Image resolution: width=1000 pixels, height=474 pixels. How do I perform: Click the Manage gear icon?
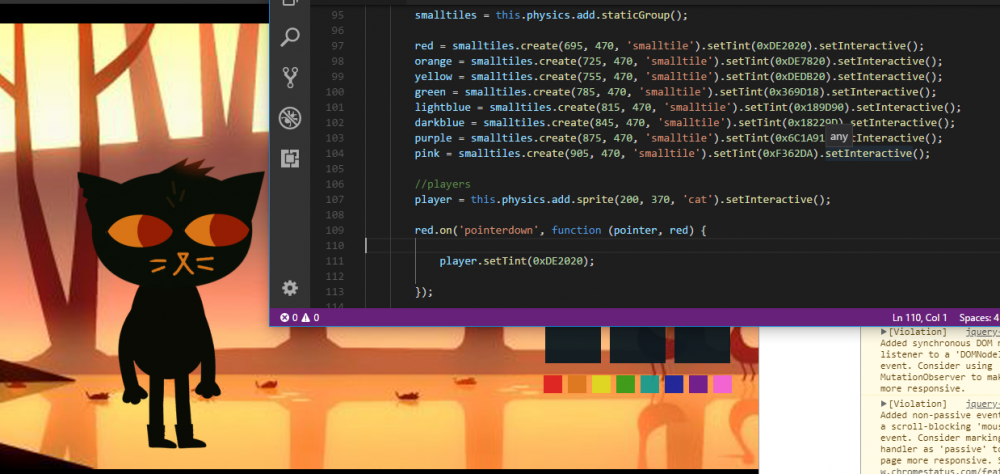pos(290,288)
